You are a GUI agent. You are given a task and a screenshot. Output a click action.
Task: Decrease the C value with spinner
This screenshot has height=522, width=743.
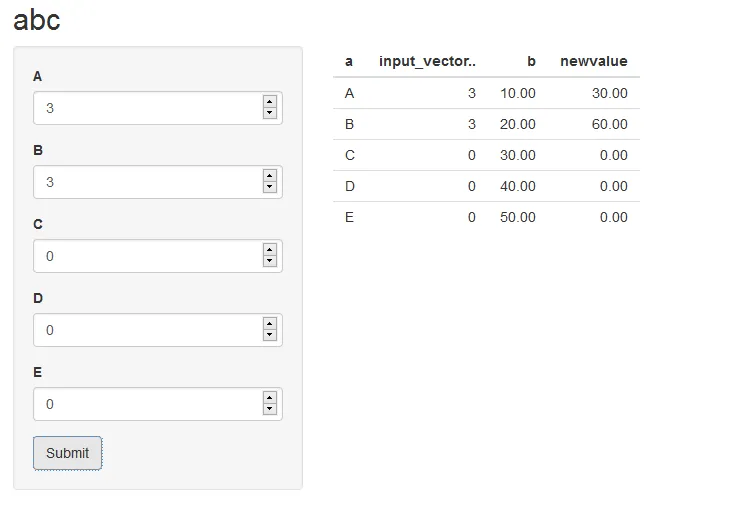click(269, 261)
